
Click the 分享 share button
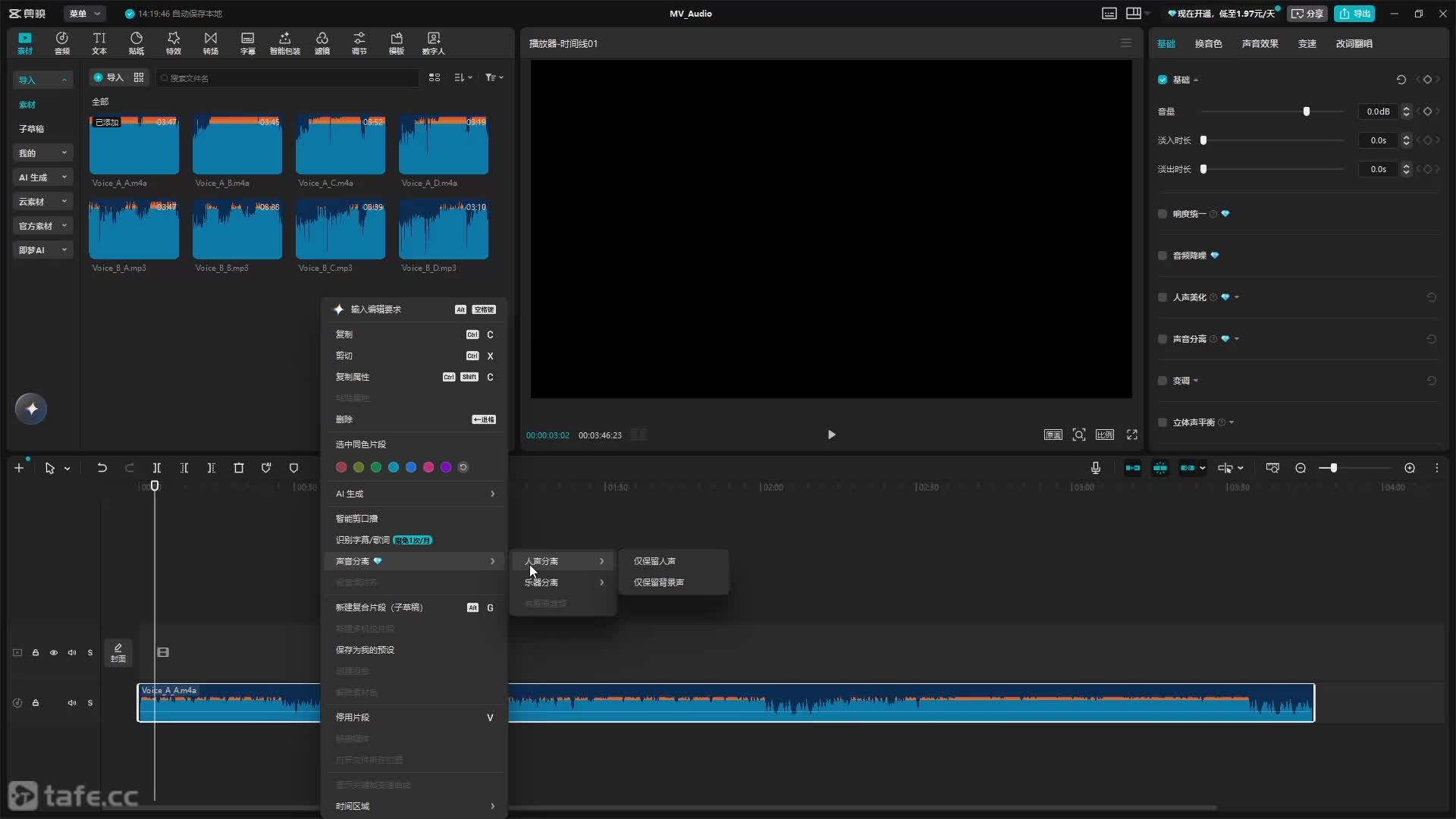coord(1307,14)
